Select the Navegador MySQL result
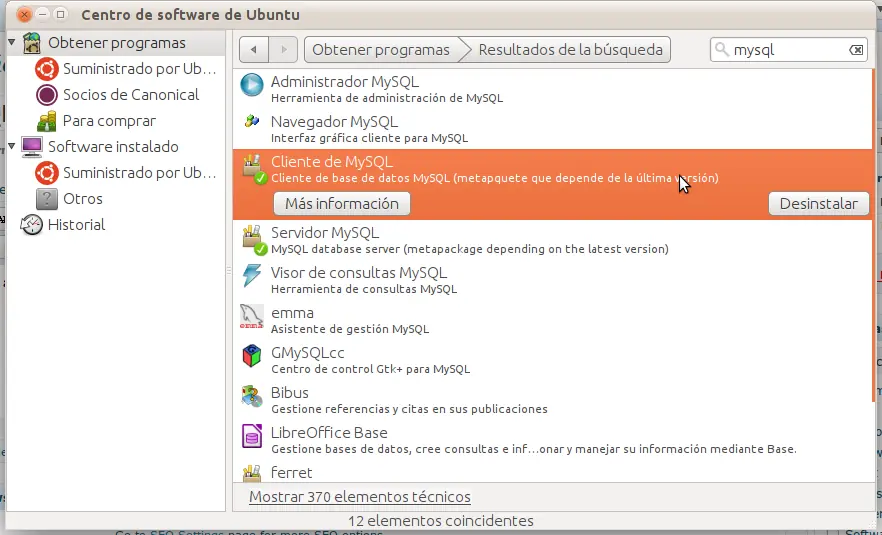 click(552, 129)
